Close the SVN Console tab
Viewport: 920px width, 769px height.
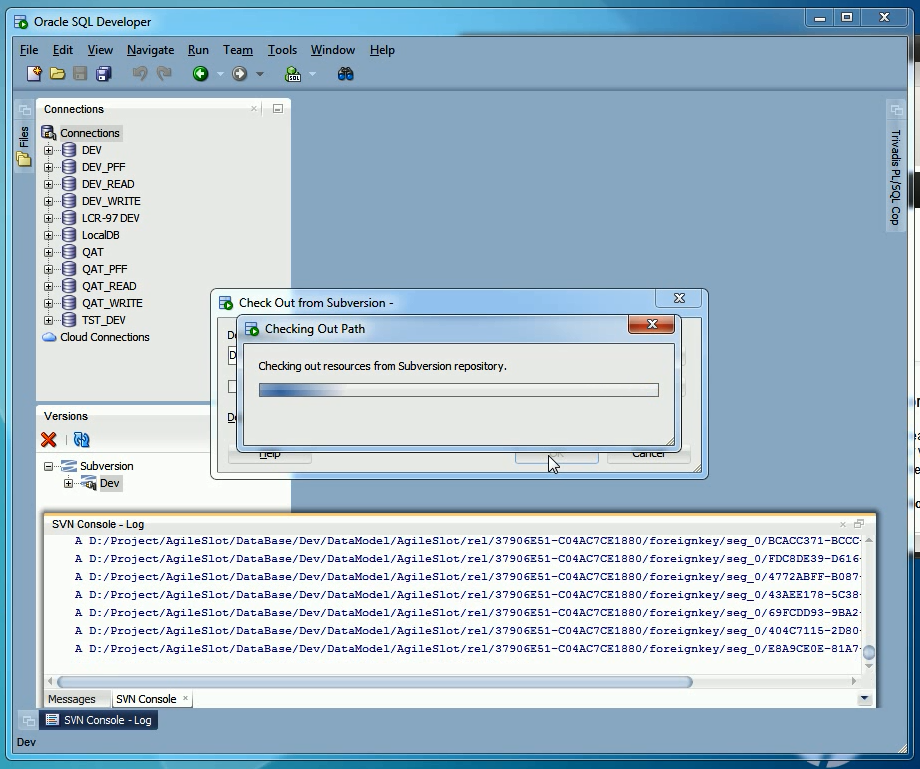pos(185,698)
